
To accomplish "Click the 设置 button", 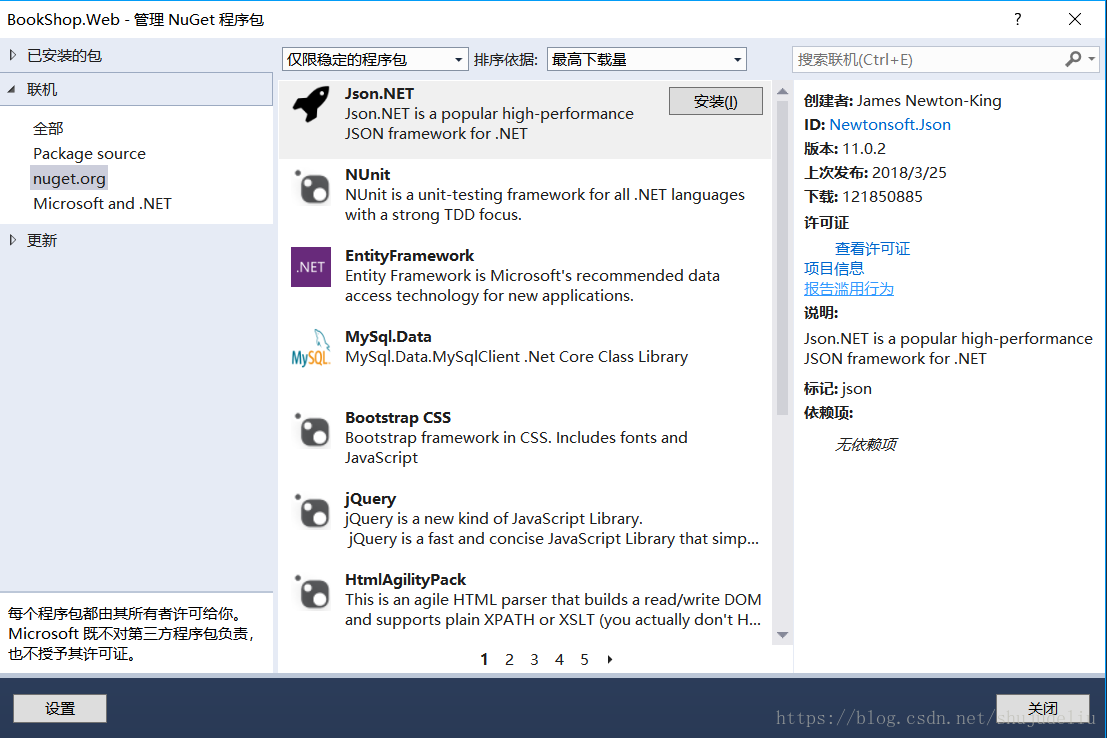I will coord(60,708).
